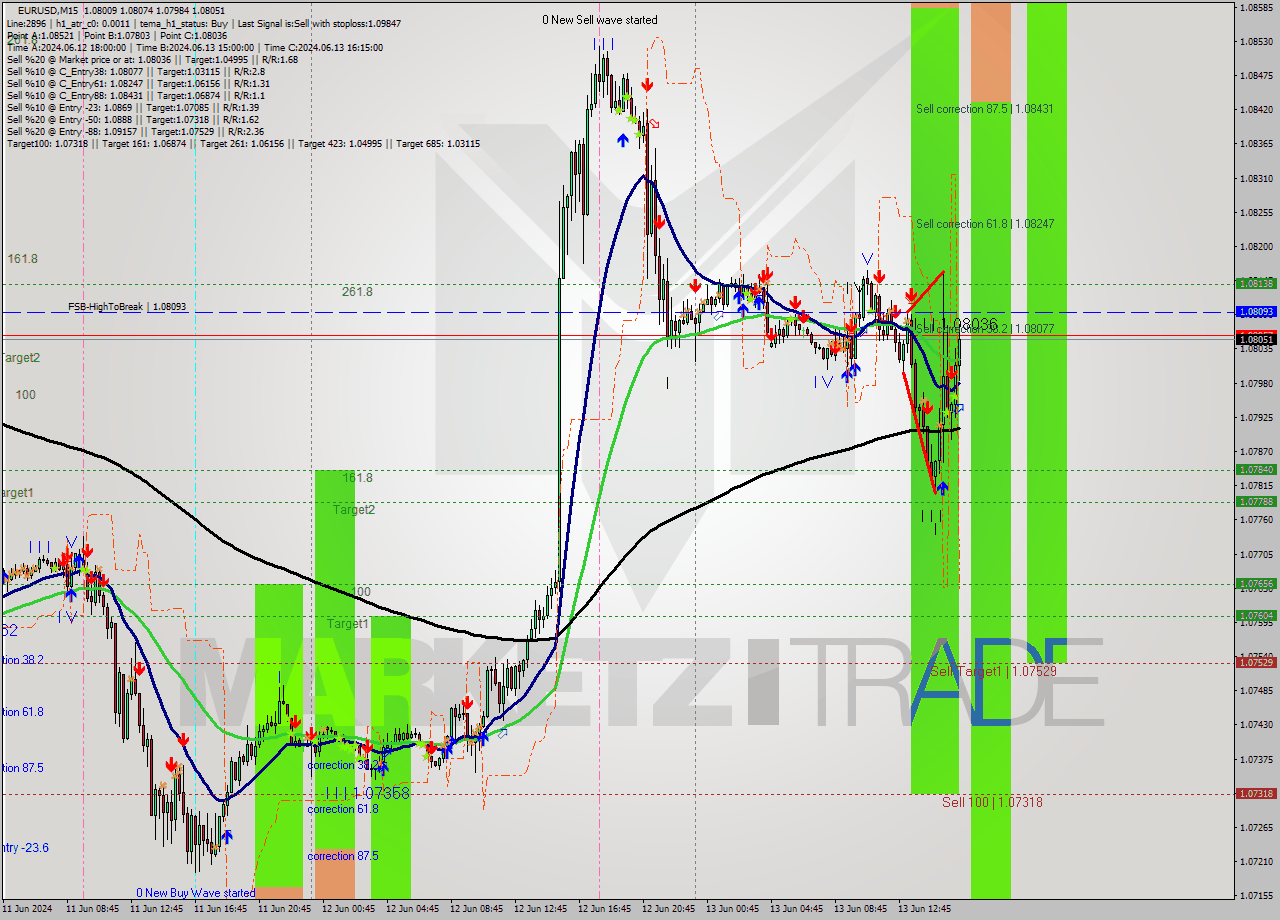
Task: Click the green 1.08138 price axis tag
Action: pyautogui.click(x=1256, y=283)
